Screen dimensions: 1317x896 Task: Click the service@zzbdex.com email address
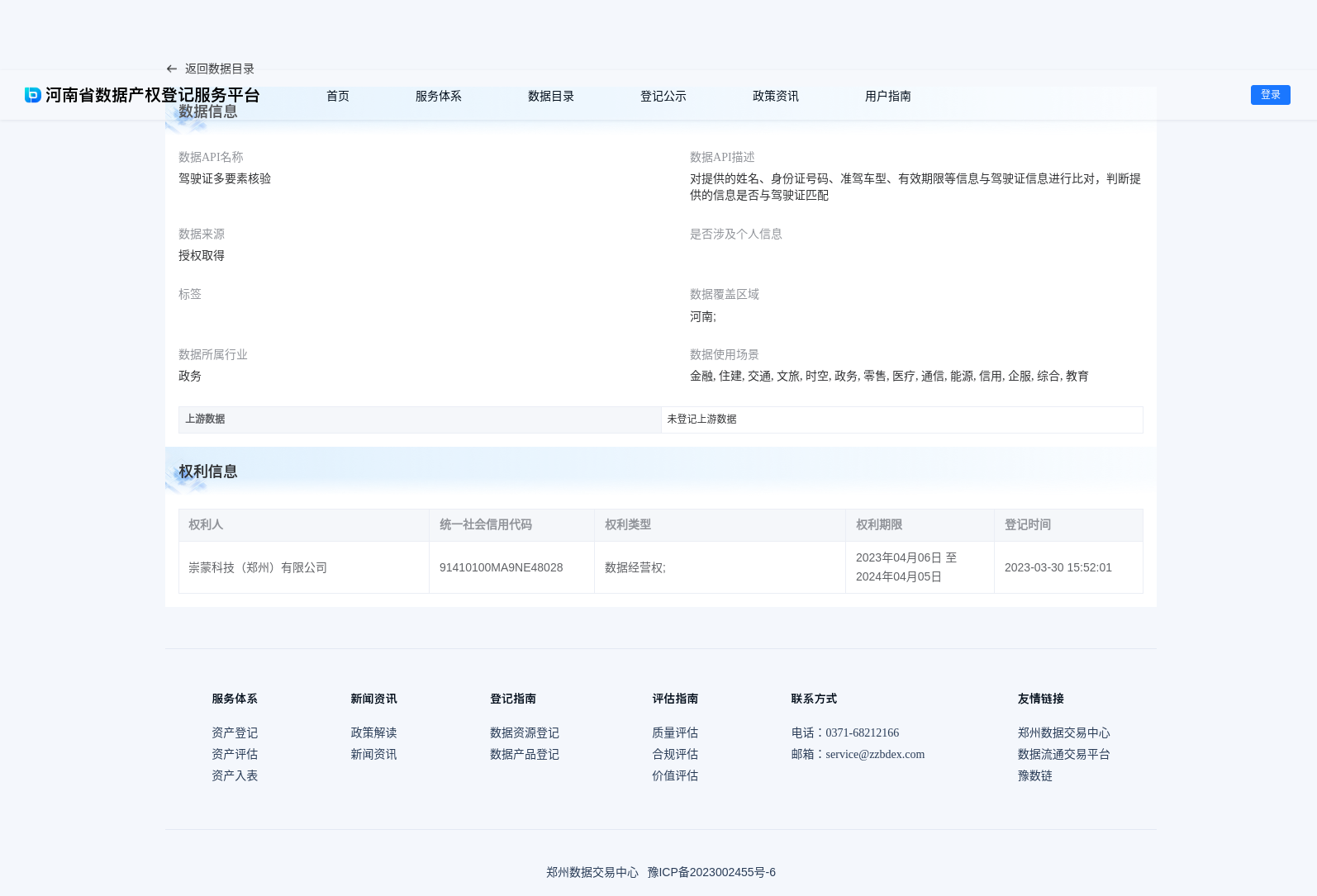(875, 754)
